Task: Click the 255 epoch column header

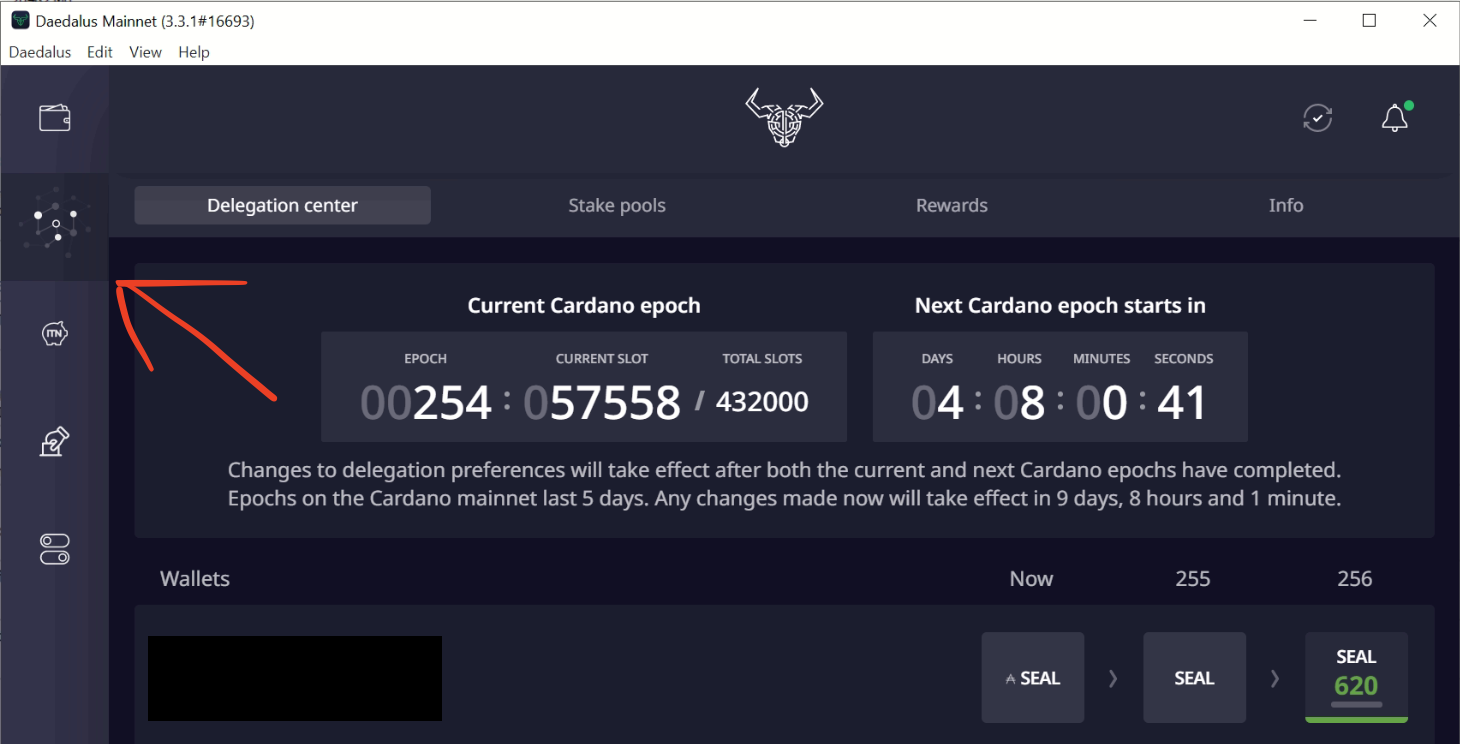Action: 1193,579
